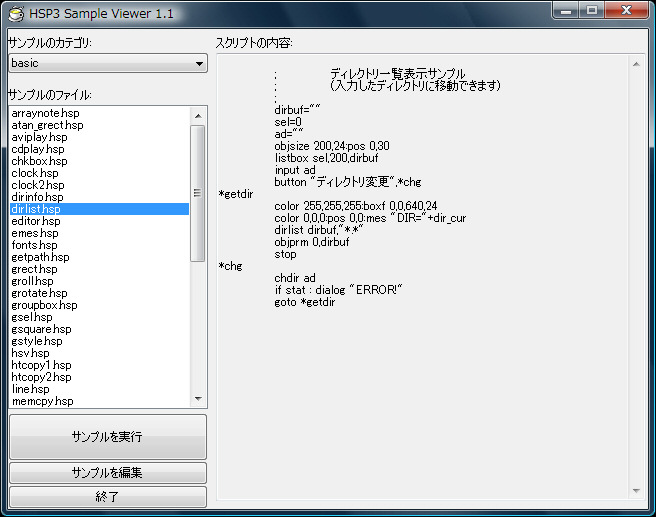Click the file list scrollbar thumb
The image size is (656, 517).
click(197, 193)
